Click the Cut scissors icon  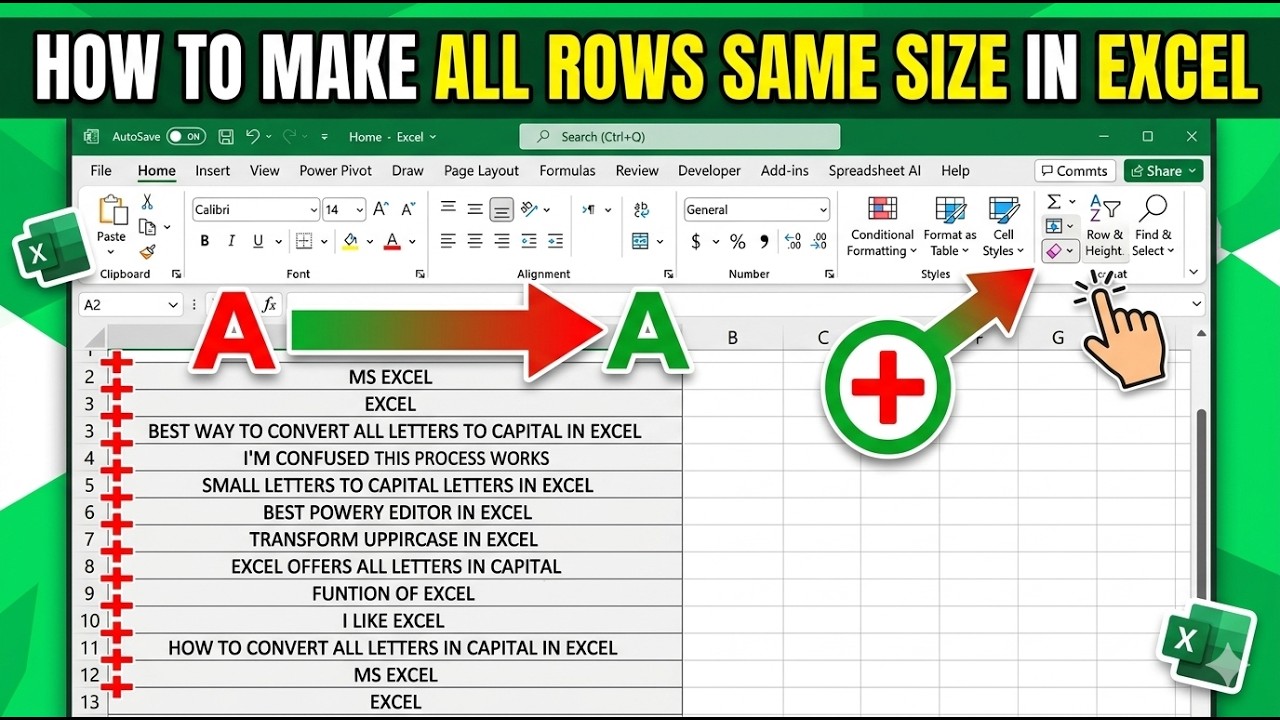point(147,202)
